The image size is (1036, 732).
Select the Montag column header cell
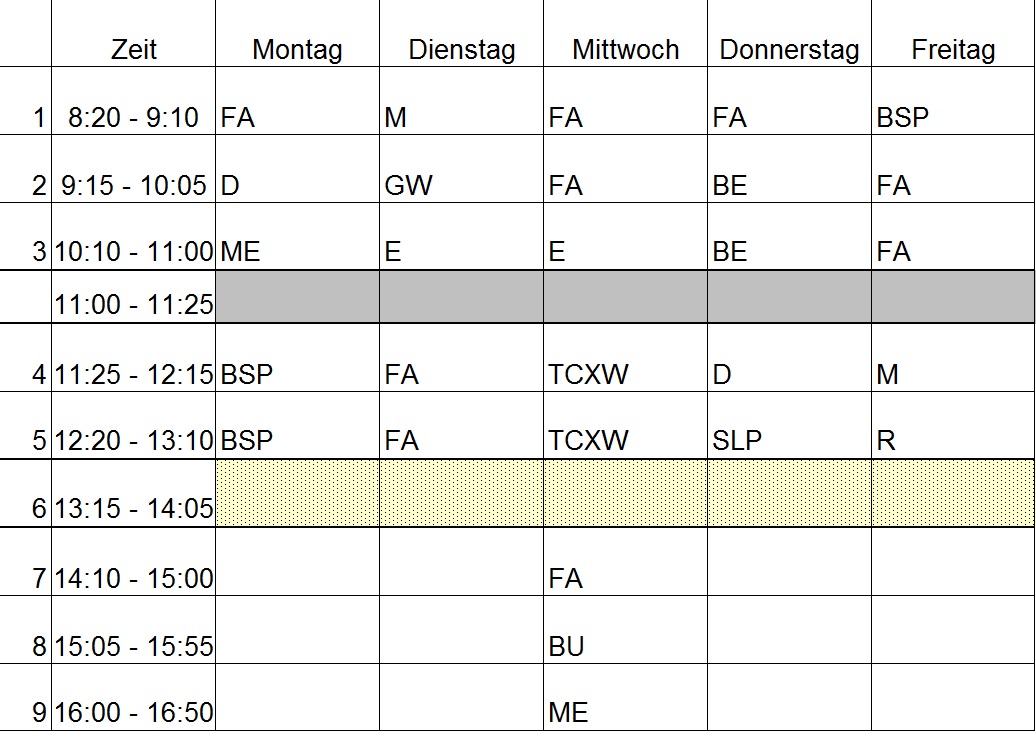coord(297,33)
